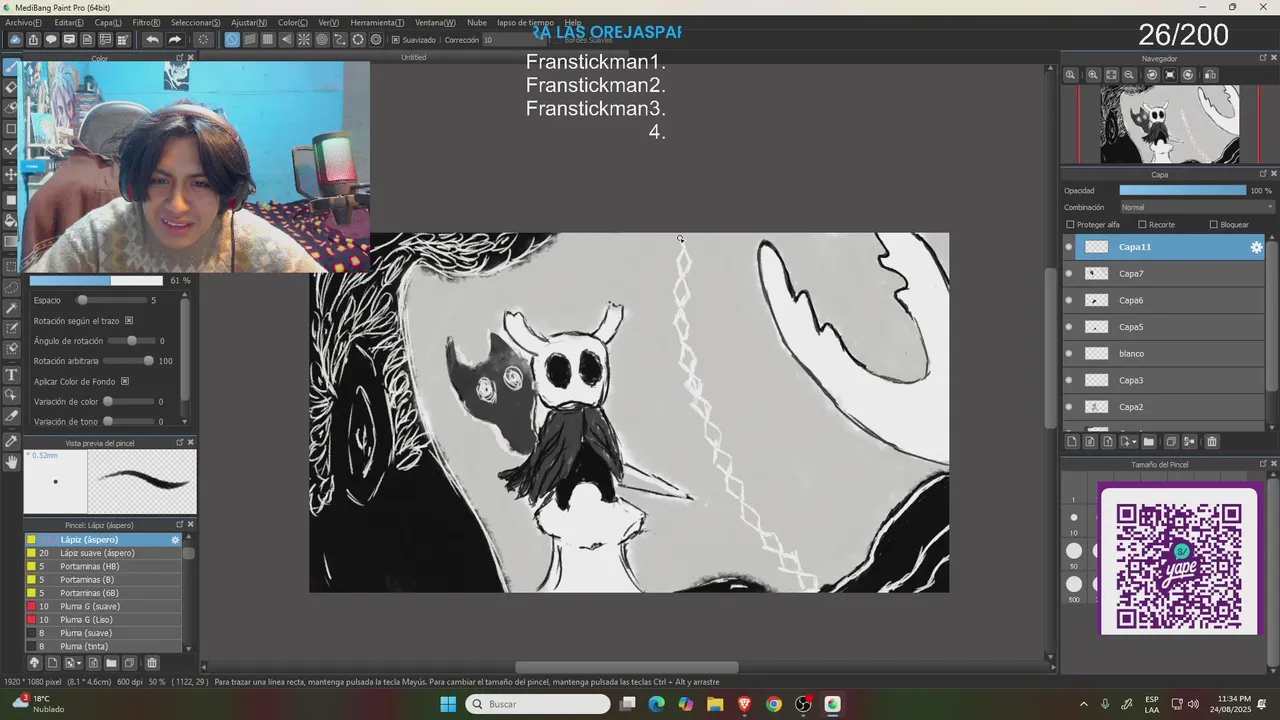
Task: Enable parallel lines snap guide
Action: (250, 40)
